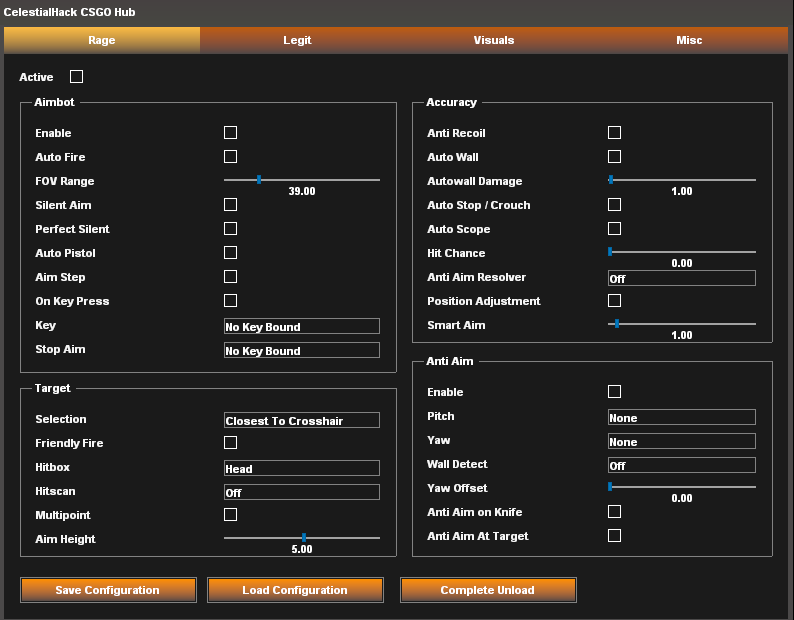This screenshot has width=794, height=620.
Task: Tick the Anti Aim Enable checkbox
Action: pos(614,392)
